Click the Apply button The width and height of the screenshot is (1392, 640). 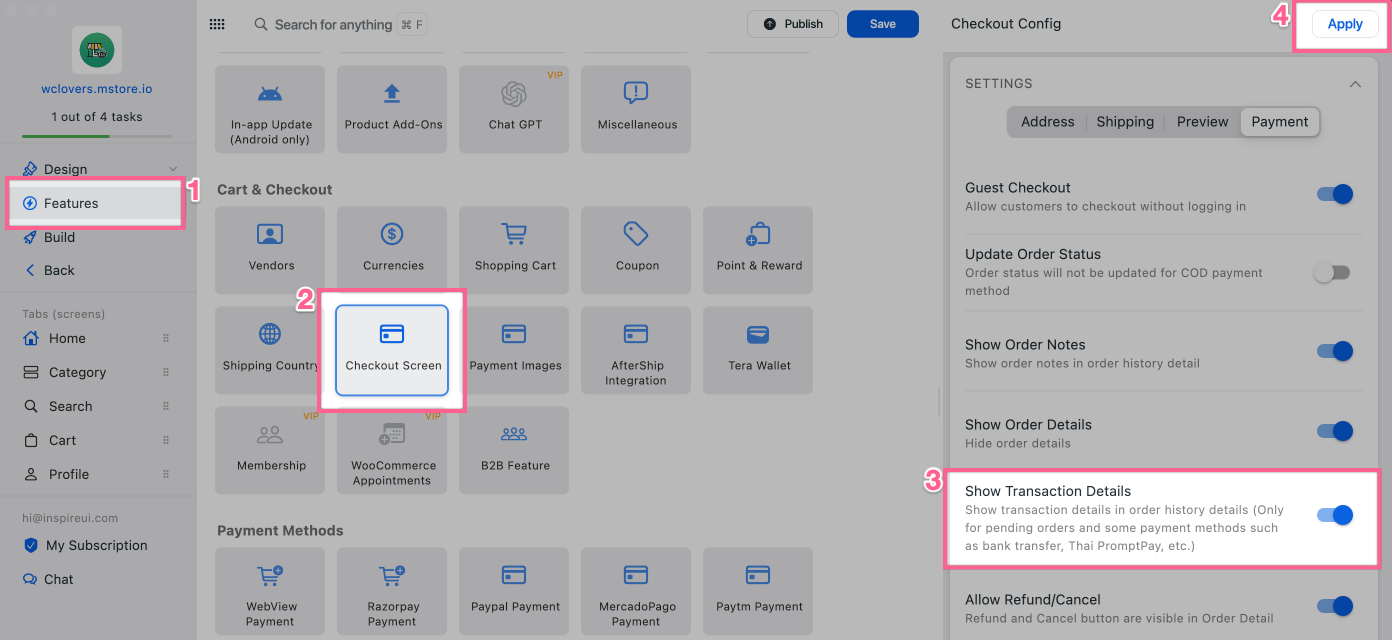[1344, 24]
